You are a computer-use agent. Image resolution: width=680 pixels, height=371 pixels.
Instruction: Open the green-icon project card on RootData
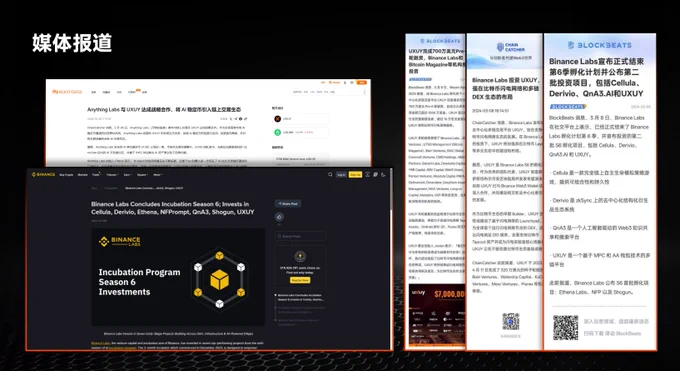coord(300,132)
